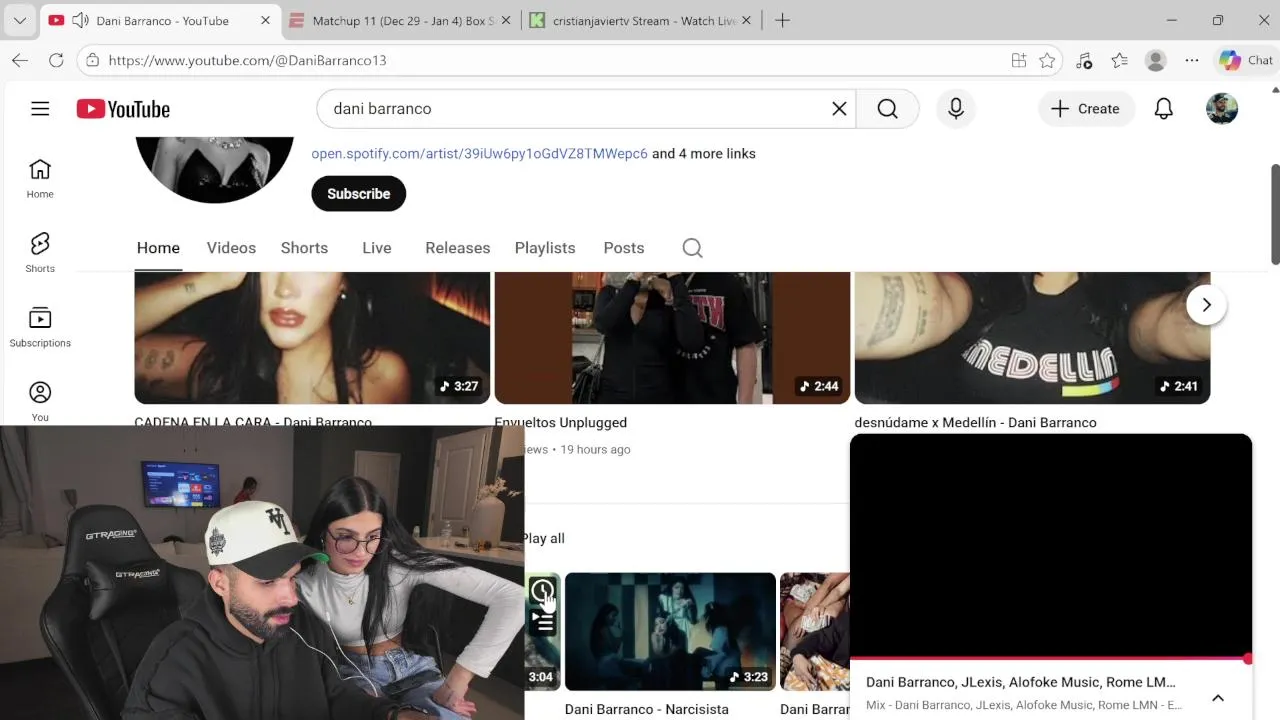Expand the miniplayer queue chevron
Viewport: 1280px width, 720px height.
(x=1218, y=698)
